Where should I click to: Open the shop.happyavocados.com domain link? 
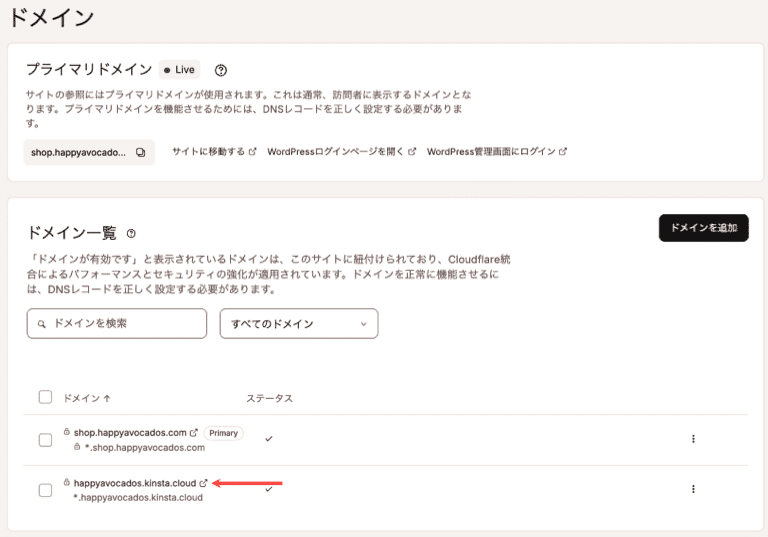(x=130, y=433)
